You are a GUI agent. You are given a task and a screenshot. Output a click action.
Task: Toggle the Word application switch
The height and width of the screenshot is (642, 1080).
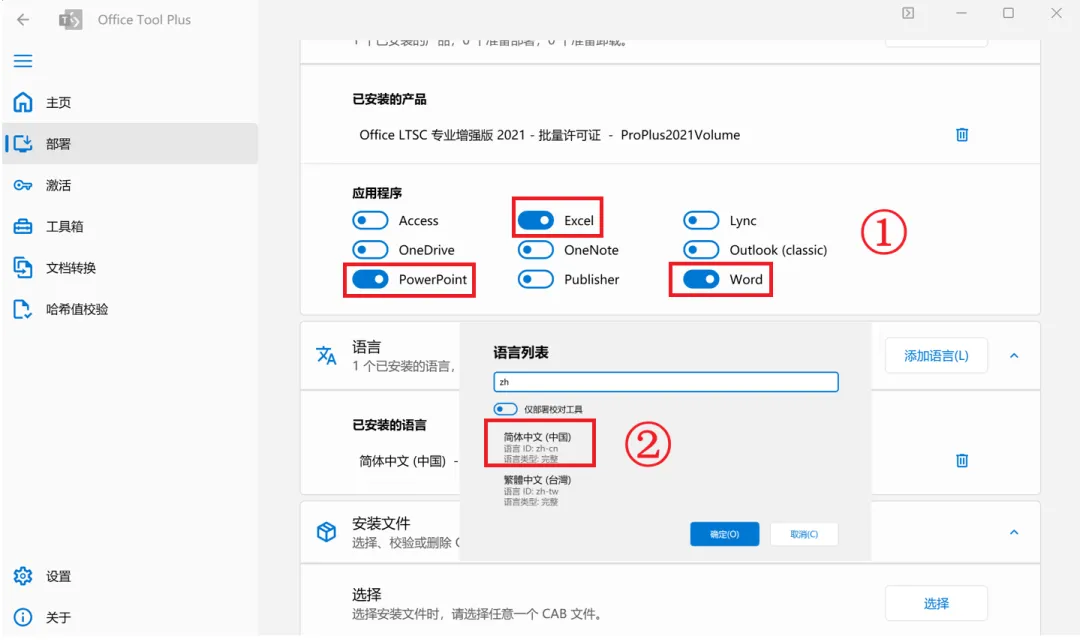pos(701,279)
